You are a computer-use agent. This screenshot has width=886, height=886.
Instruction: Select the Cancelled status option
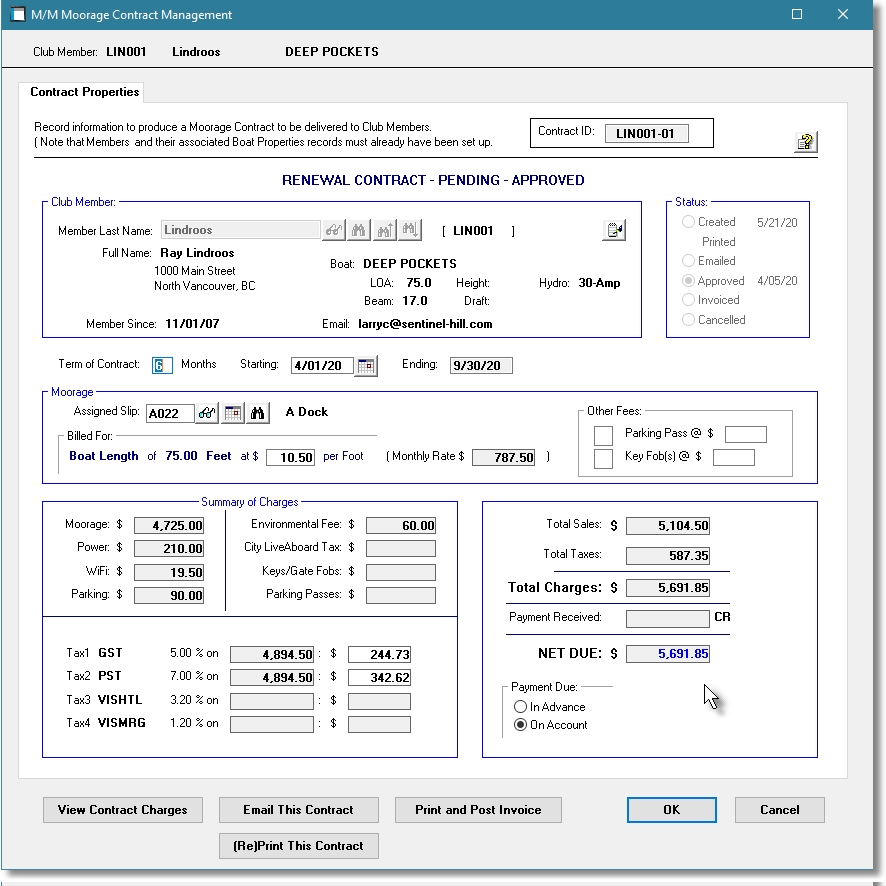[x=688, y=320]
